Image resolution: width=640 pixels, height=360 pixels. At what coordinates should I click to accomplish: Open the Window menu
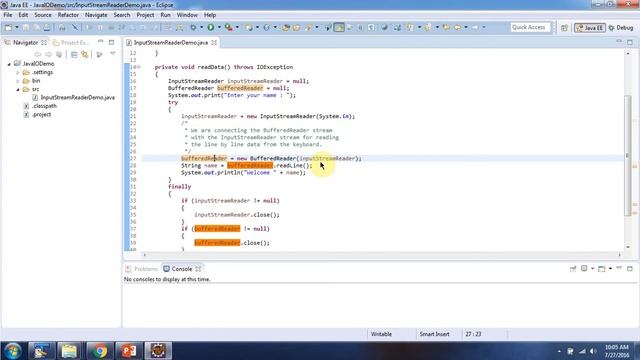187,15
